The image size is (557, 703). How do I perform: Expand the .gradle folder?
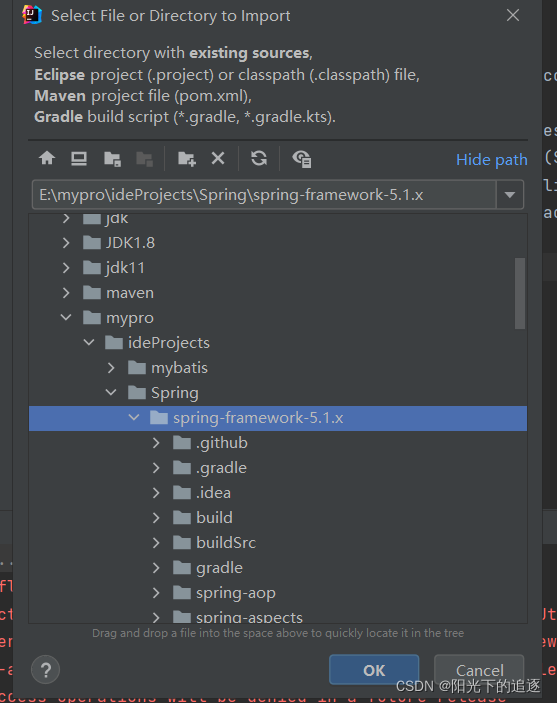click(156, 468)
